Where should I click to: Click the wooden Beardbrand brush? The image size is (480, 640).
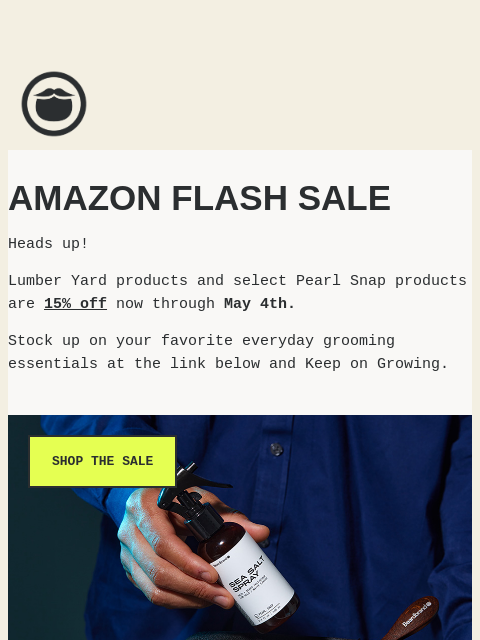point(412,618)
